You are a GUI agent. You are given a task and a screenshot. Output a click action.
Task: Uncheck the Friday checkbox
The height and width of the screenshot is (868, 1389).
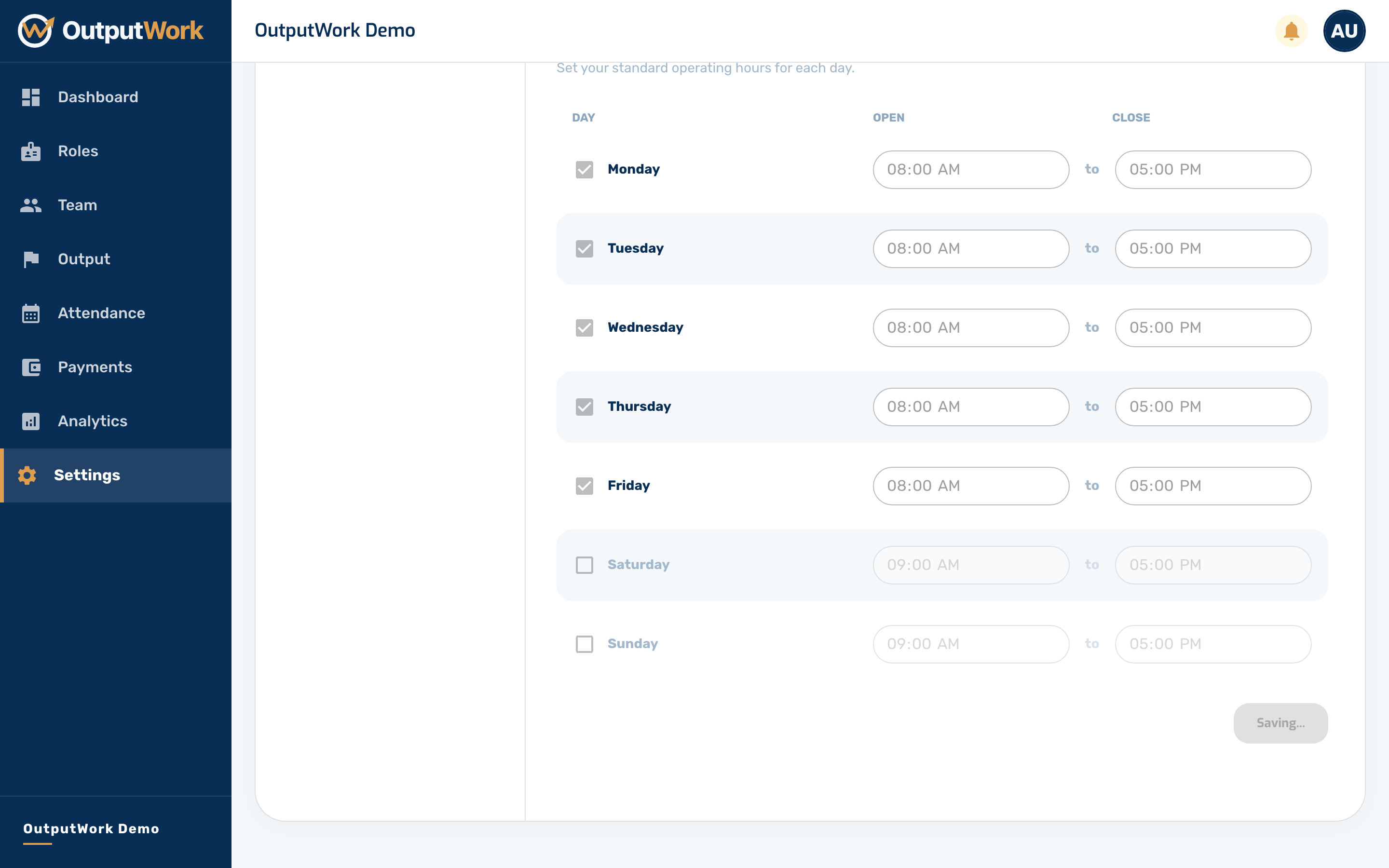tap(585, 486)
